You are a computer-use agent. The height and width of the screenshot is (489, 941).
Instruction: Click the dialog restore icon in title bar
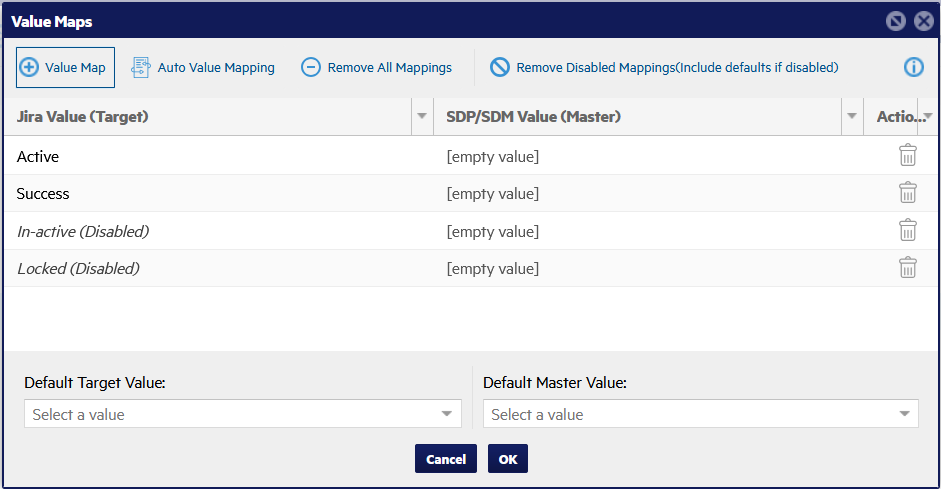pyautogui.click(x=895, y=22)
